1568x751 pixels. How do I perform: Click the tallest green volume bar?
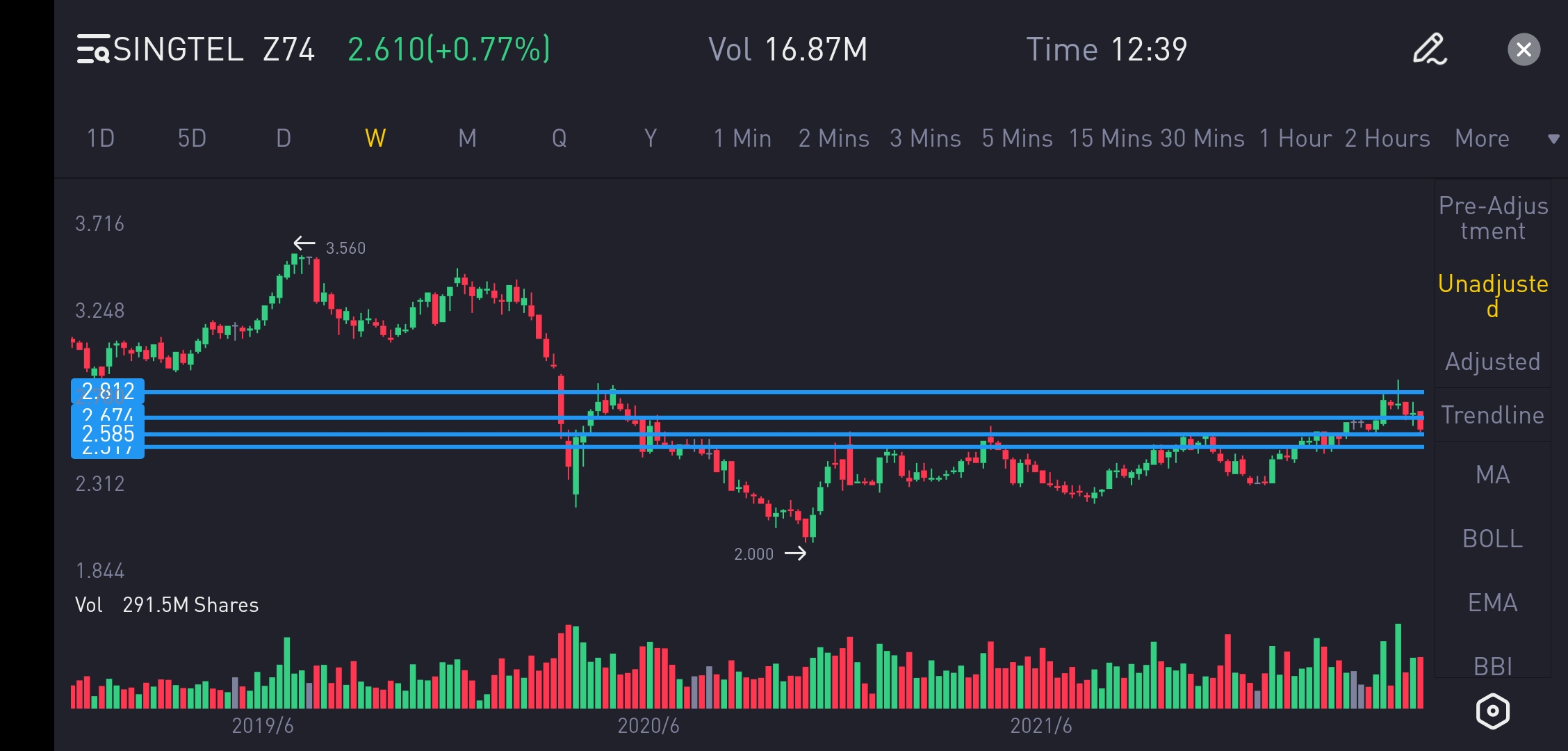(x=1398, y=665)
